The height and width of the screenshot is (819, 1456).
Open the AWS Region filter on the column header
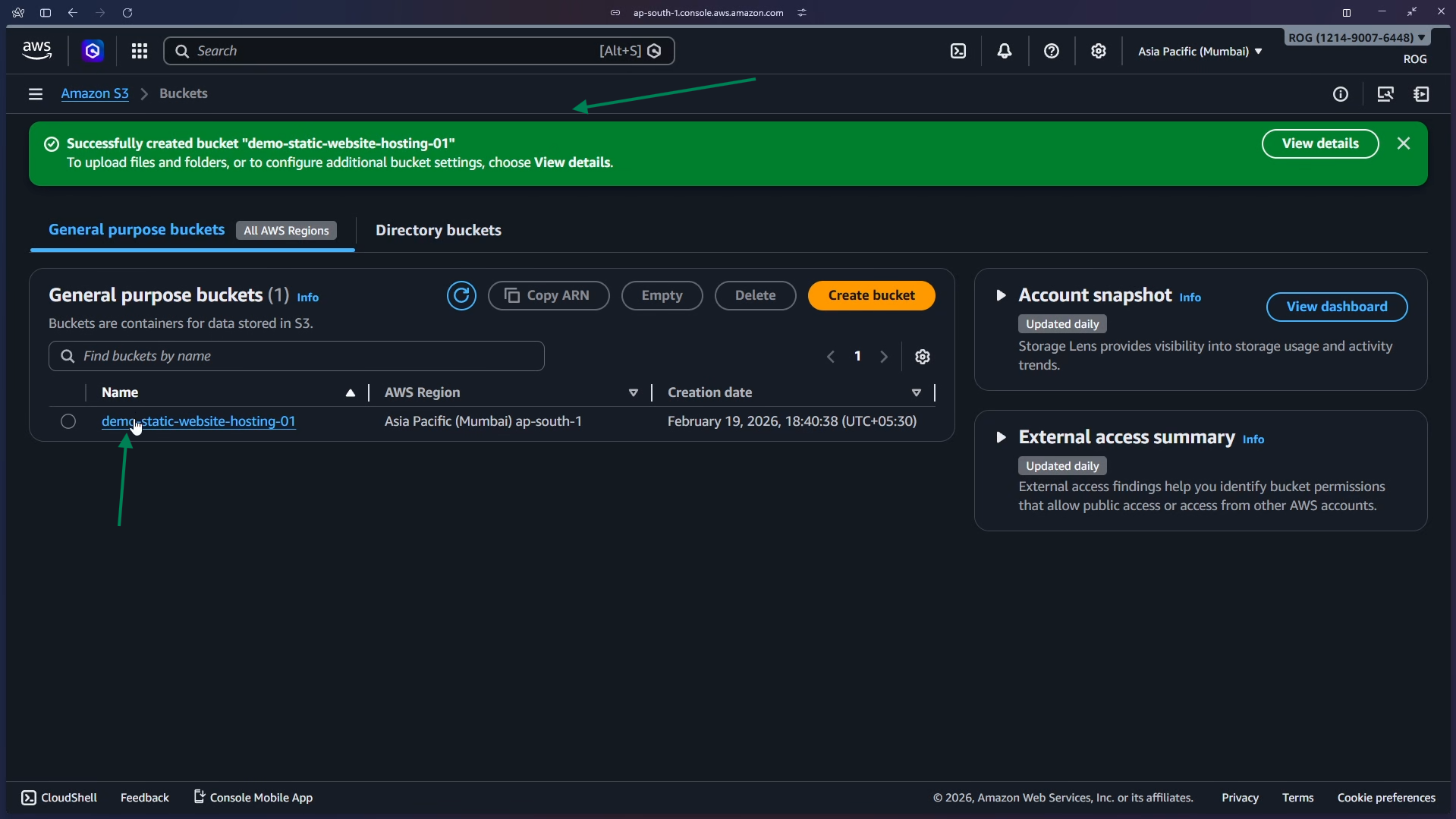coord(634,392)
